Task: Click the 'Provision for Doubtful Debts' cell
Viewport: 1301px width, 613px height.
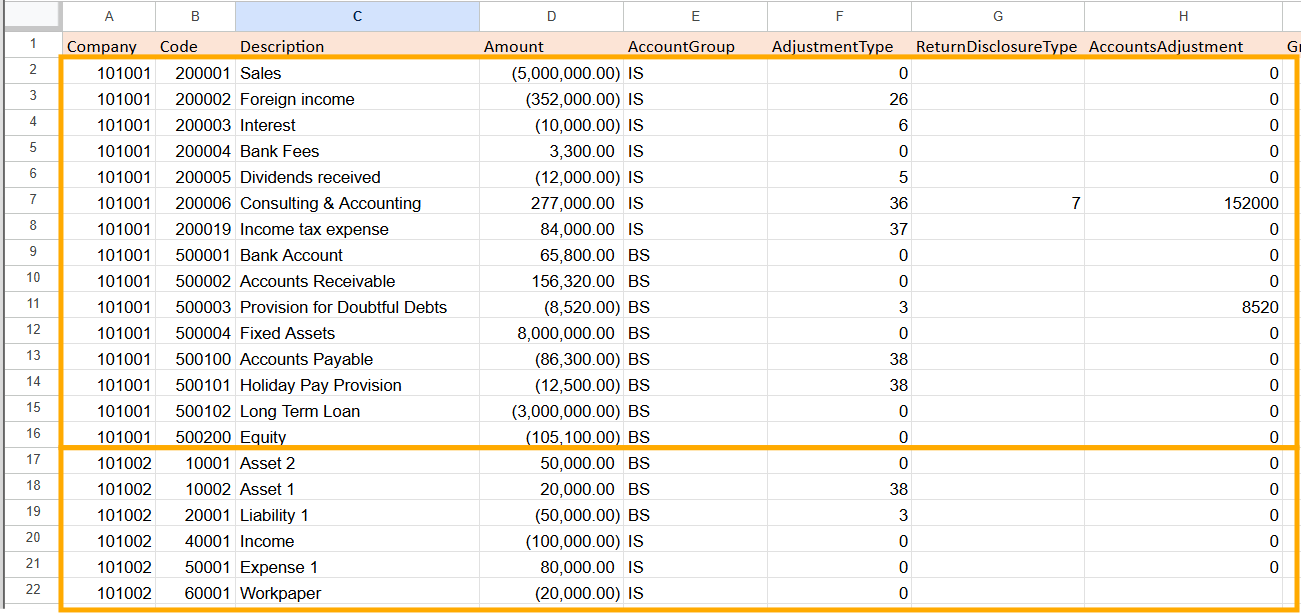Action: 358,307
